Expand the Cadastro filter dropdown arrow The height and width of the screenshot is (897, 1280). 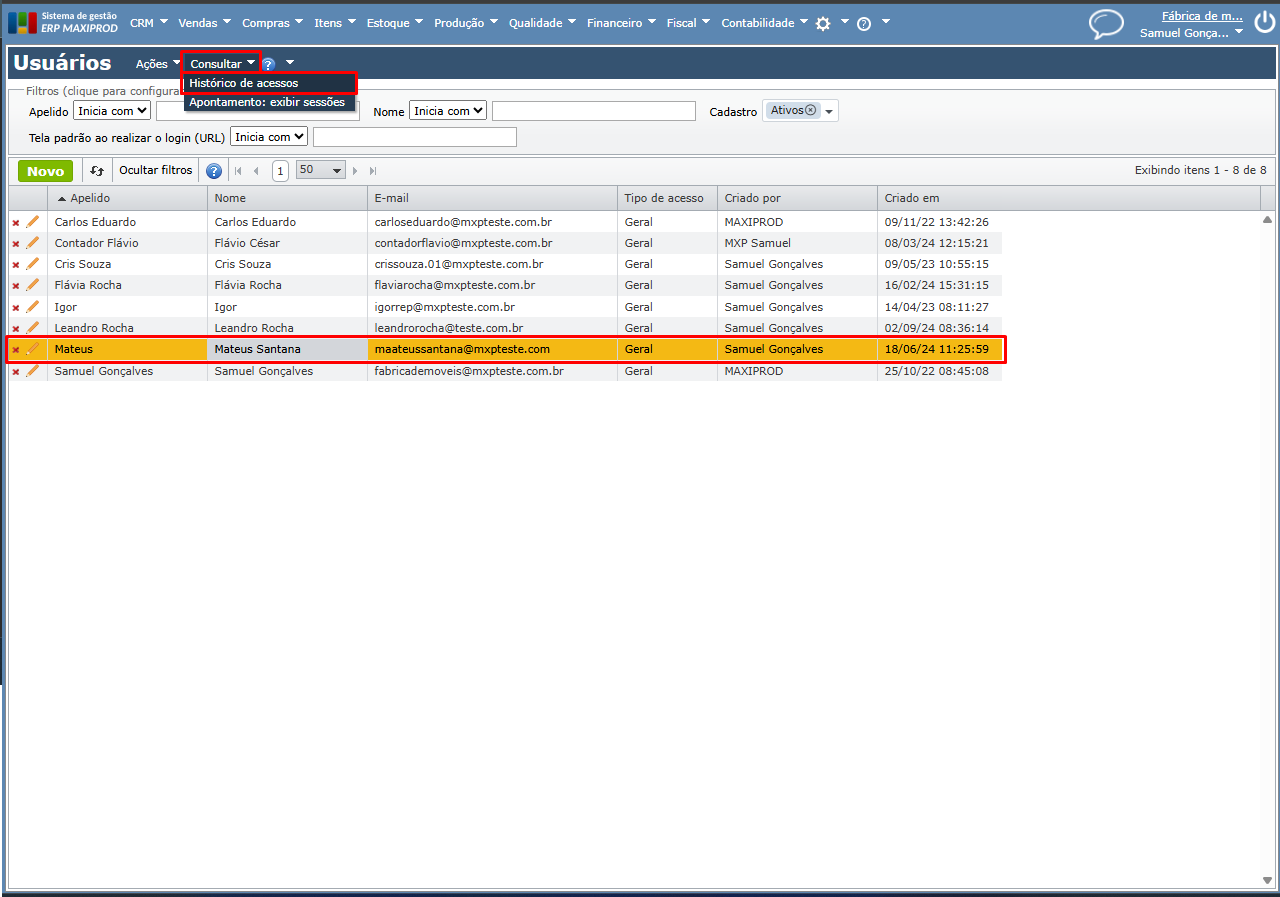click(829, 112)
